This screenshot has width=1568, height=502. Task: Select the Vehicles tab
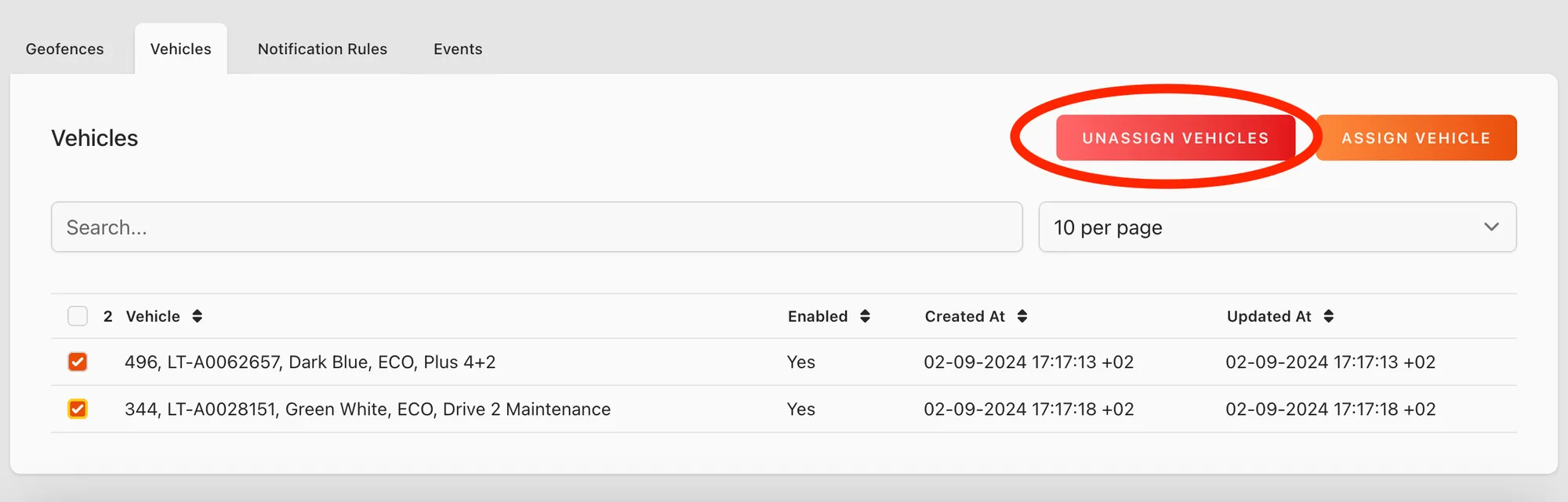click(x=181, y=49)
